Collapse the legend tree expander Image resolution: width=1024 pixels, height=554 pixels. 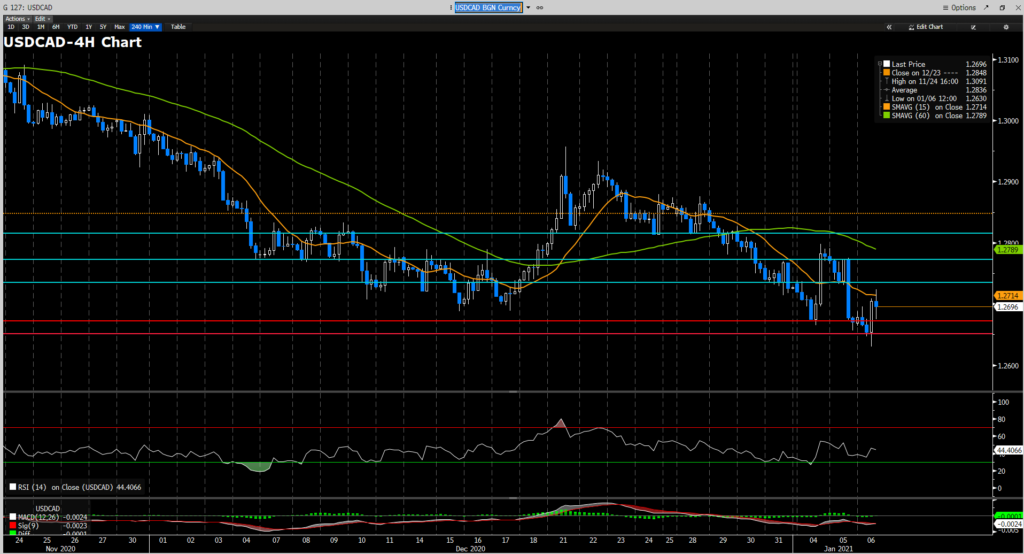point(880,63)
